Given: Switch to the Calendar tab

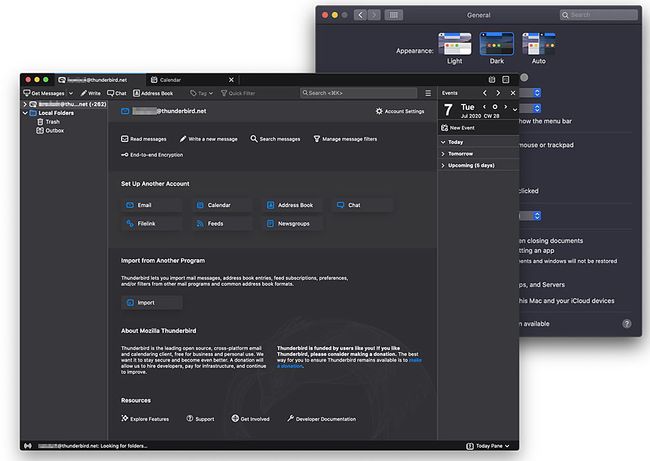Looking at the screenshot, I should pos(187,80).
